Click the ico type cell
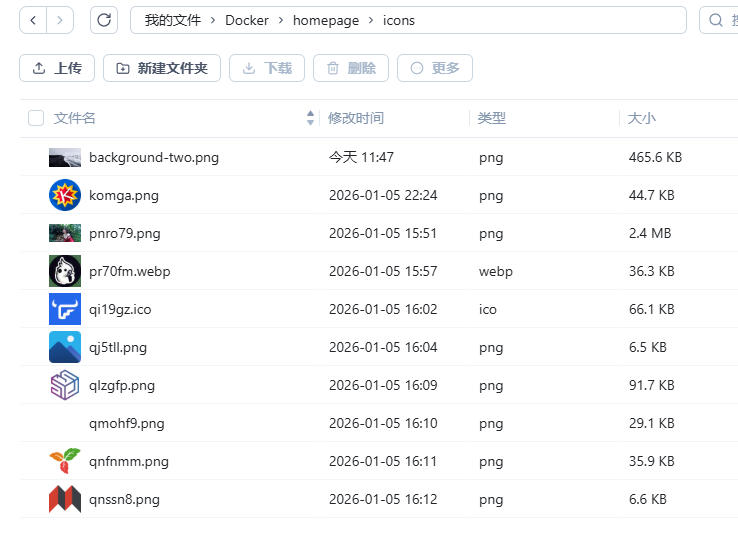738x543 pixels. 488,310
